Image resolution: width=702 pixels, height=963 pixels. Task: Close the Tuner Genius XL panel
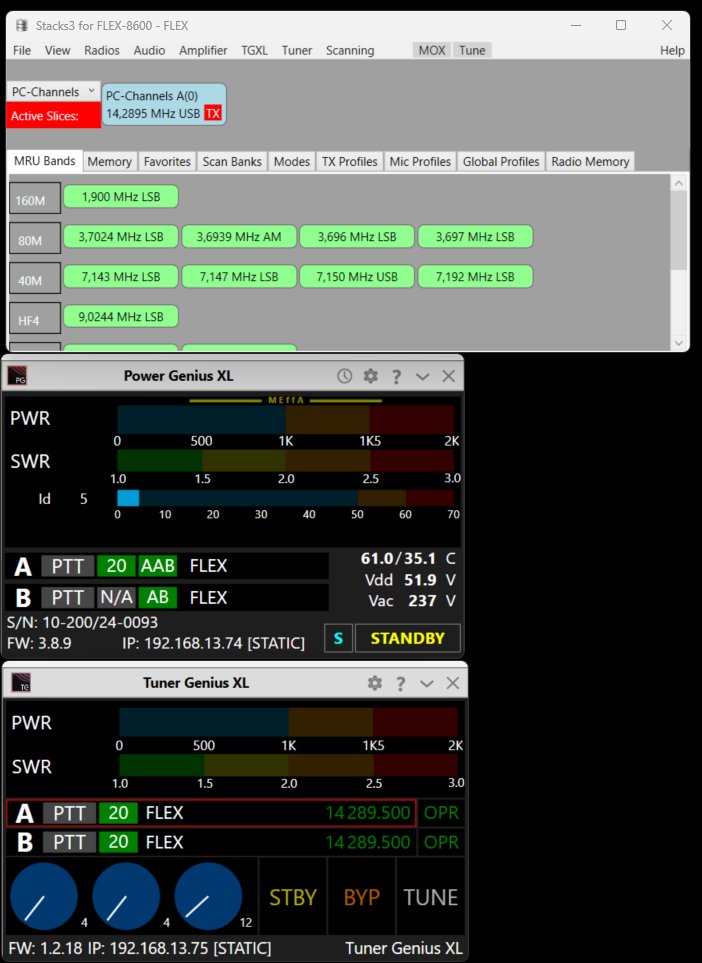click(x=453, y=683)
